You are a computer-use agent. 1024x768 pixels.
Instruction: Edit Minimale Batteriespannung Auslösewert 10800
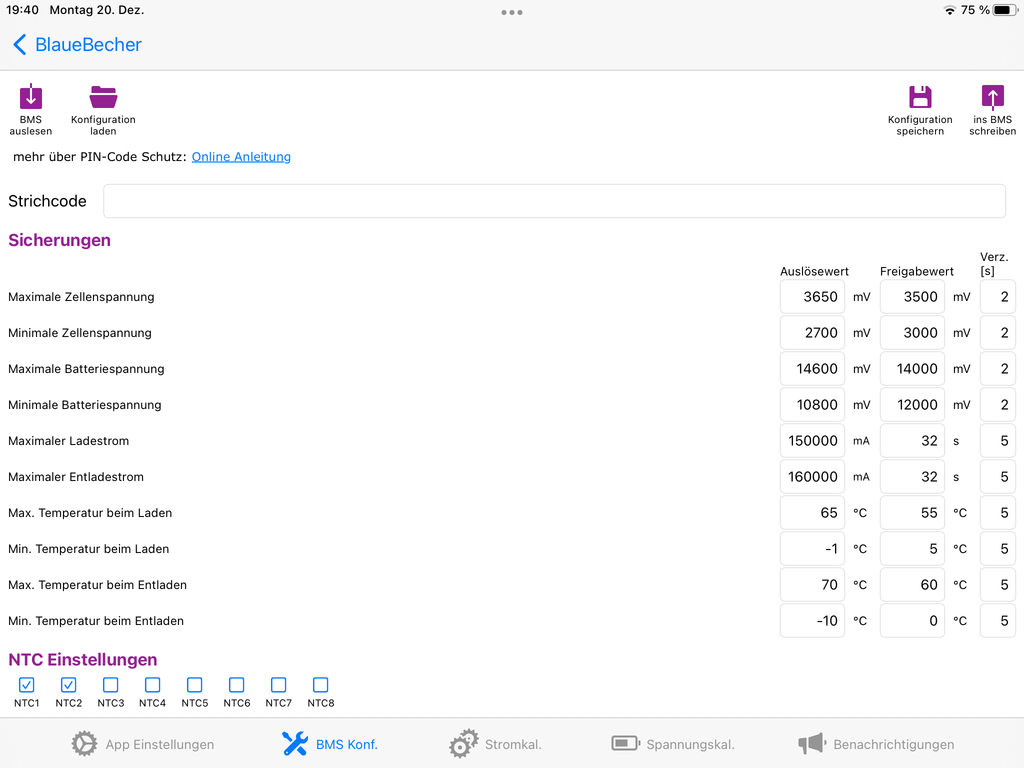(x=812, y=405)
